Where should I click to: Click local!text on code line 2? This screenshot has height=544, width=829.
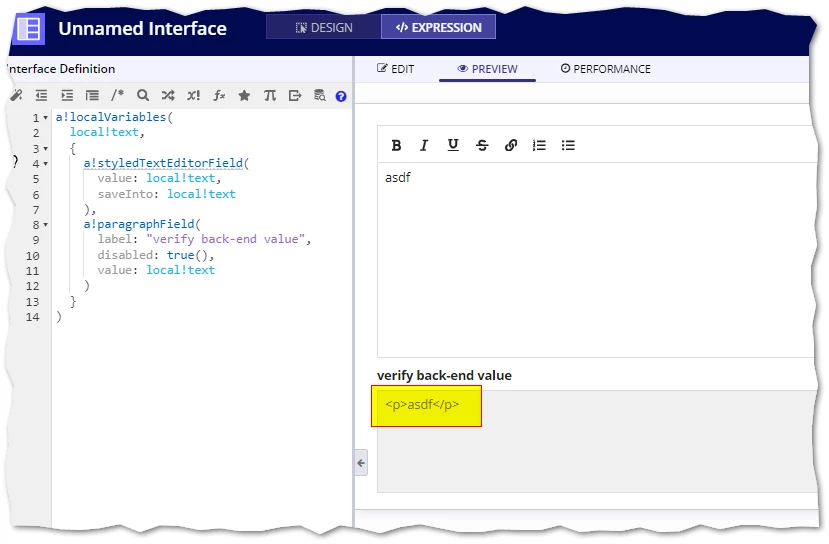point(104,132)
